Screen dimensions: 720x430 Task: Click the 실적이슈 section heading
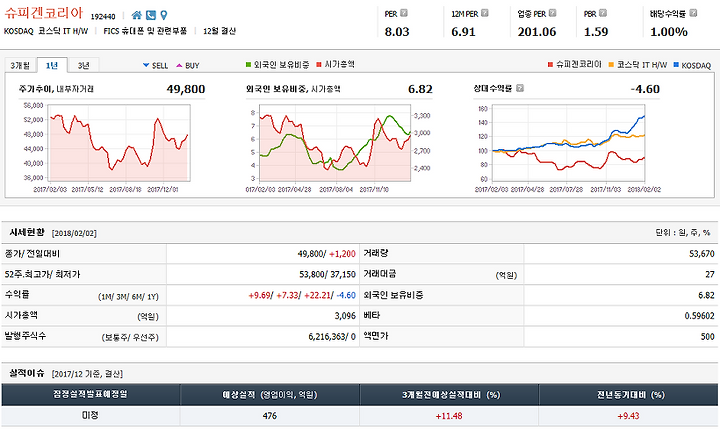(27, 373)
